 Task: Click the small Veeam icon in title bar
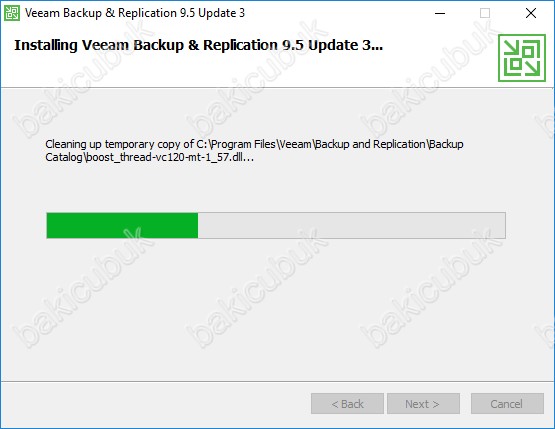pos(12,13)
